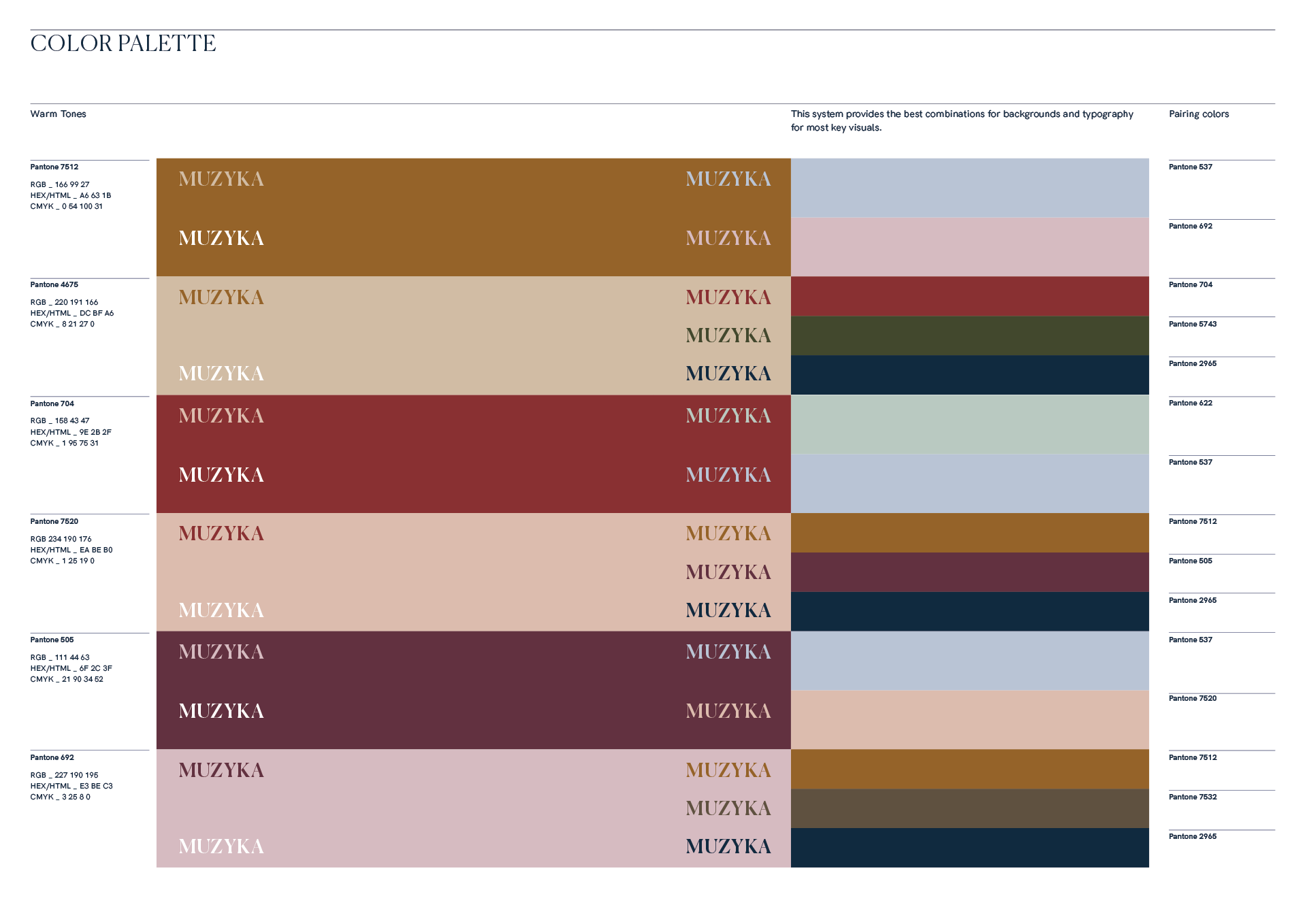
Task: Select the plum MUZYKA on the peach 7520 band
Action: [x=728, y=572]
